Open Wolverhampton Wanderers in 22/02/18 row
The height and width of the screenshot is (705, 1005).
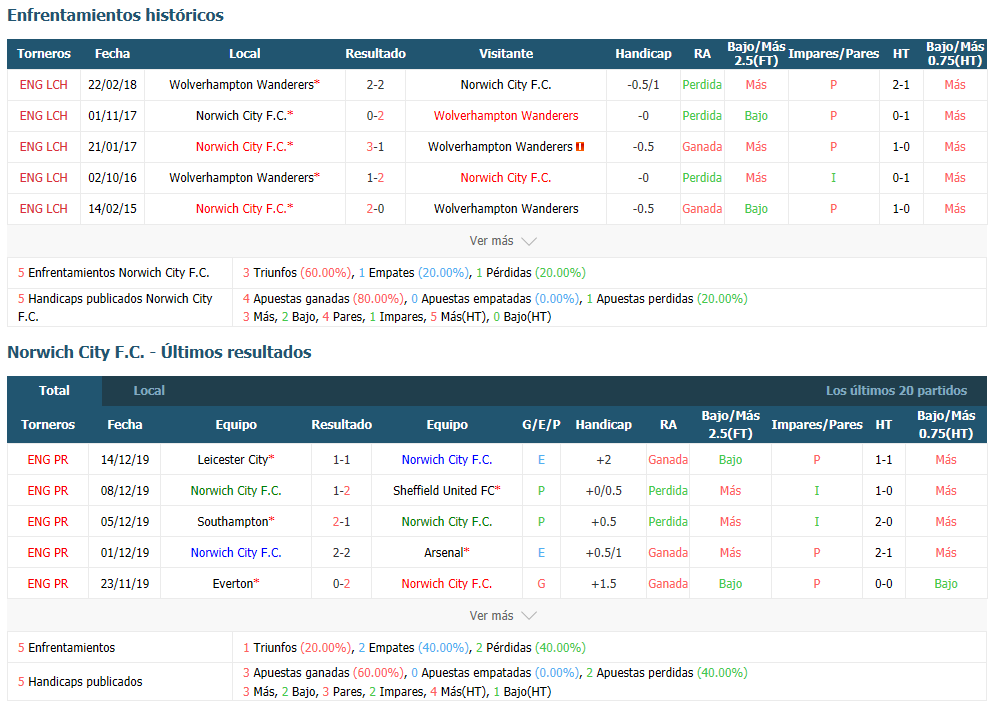[242, 85]
